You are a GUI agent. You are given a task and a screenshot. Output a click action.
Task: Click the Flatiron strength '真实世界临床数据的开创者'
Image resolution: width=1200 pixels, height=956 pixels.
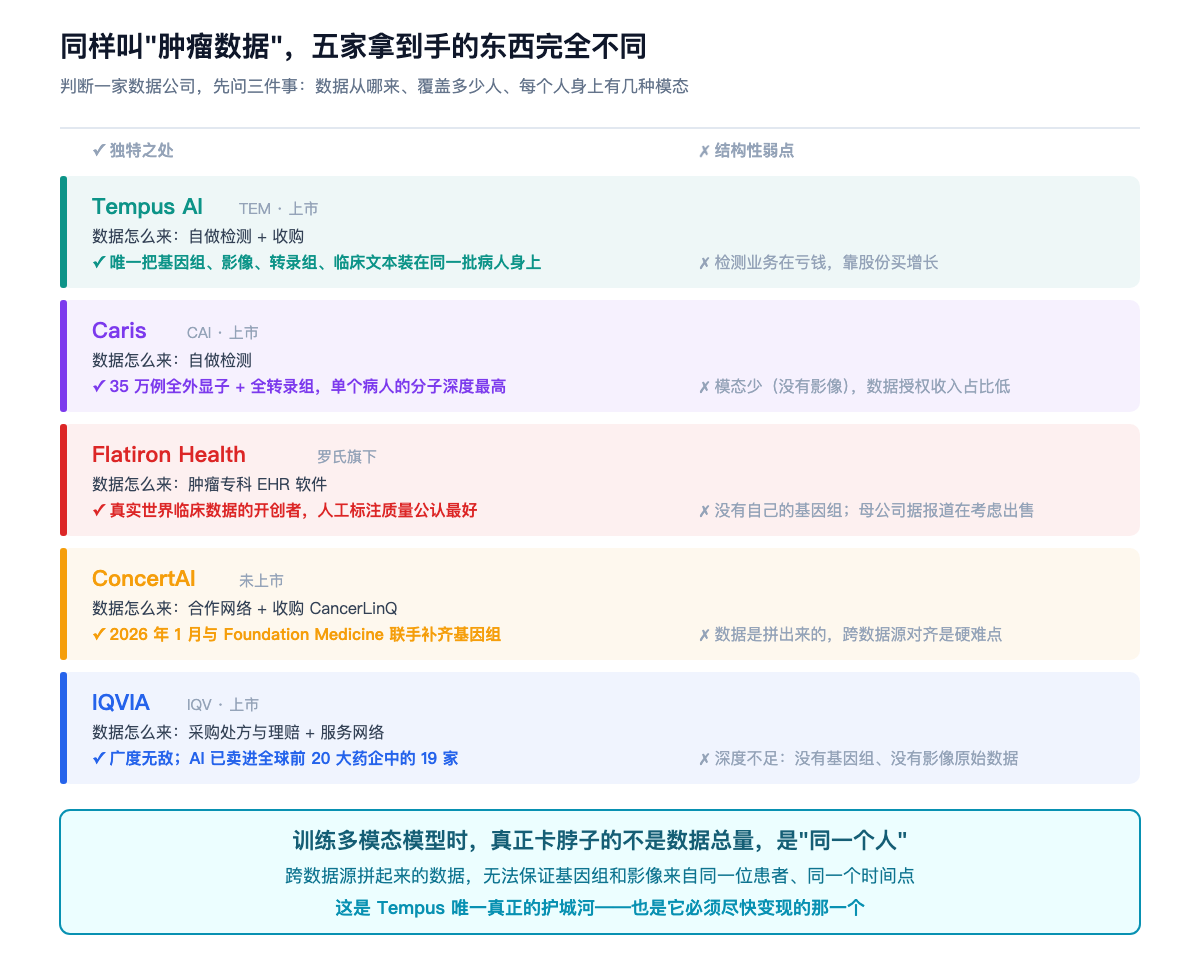(285, 510)
